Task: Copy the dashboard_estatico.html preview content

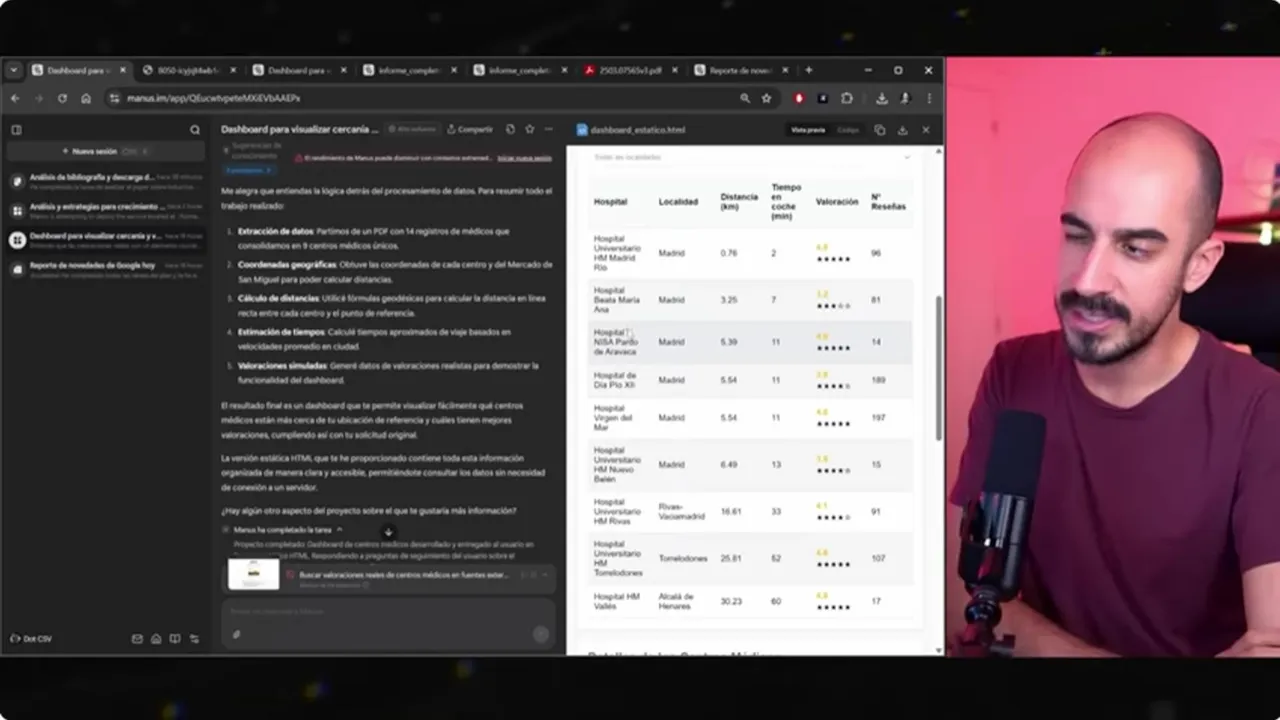Action: pyautogui.click(x=880, y=130)
